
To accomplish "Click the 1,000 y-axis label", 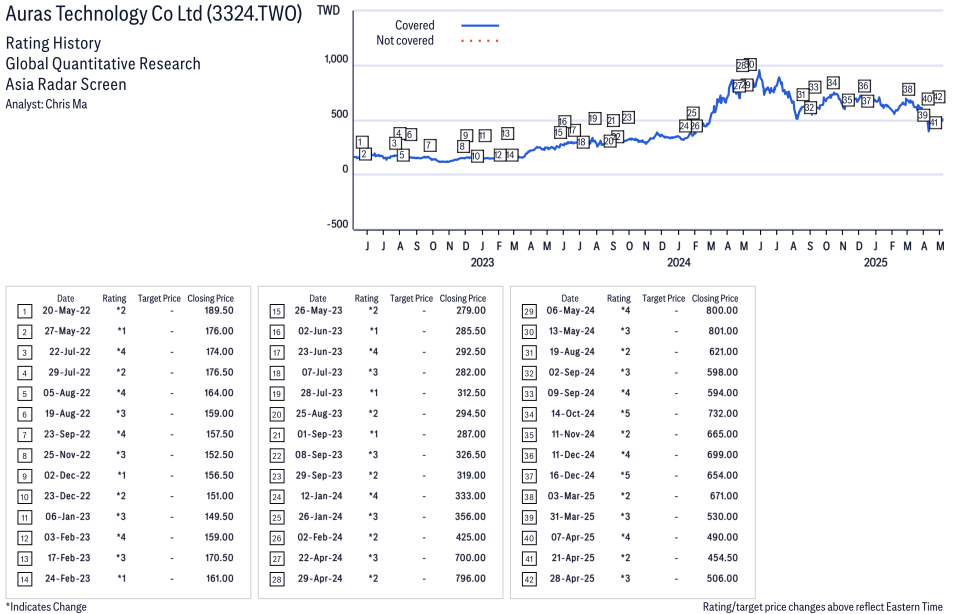I will 336,59.
